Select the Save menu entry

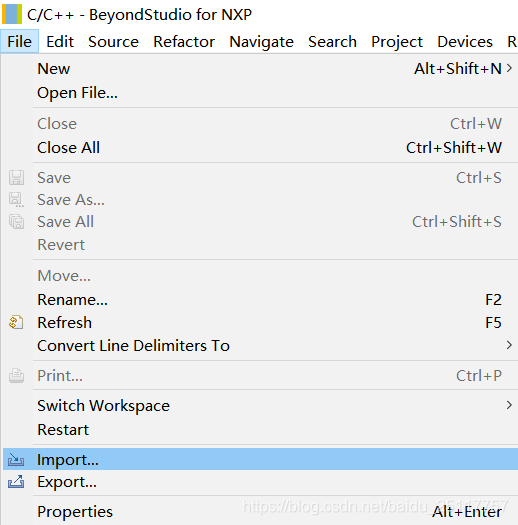259,177
